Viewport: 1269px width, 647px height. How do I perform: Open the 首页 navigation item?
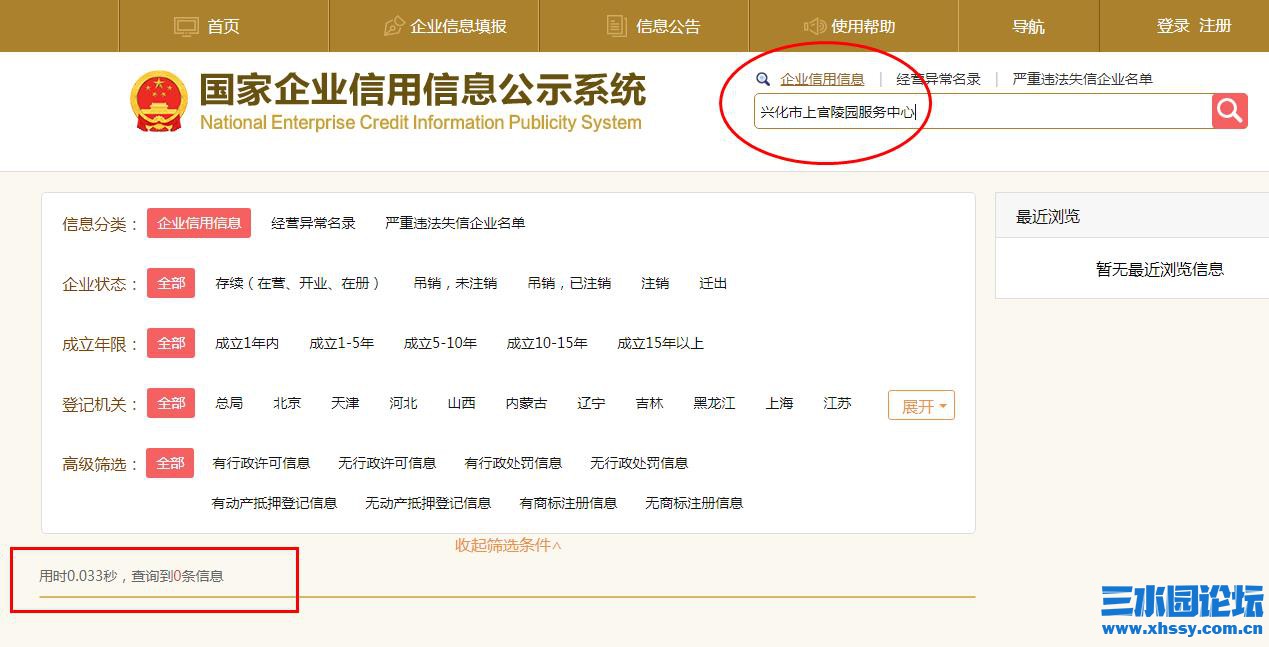click(x=224, y=26)
